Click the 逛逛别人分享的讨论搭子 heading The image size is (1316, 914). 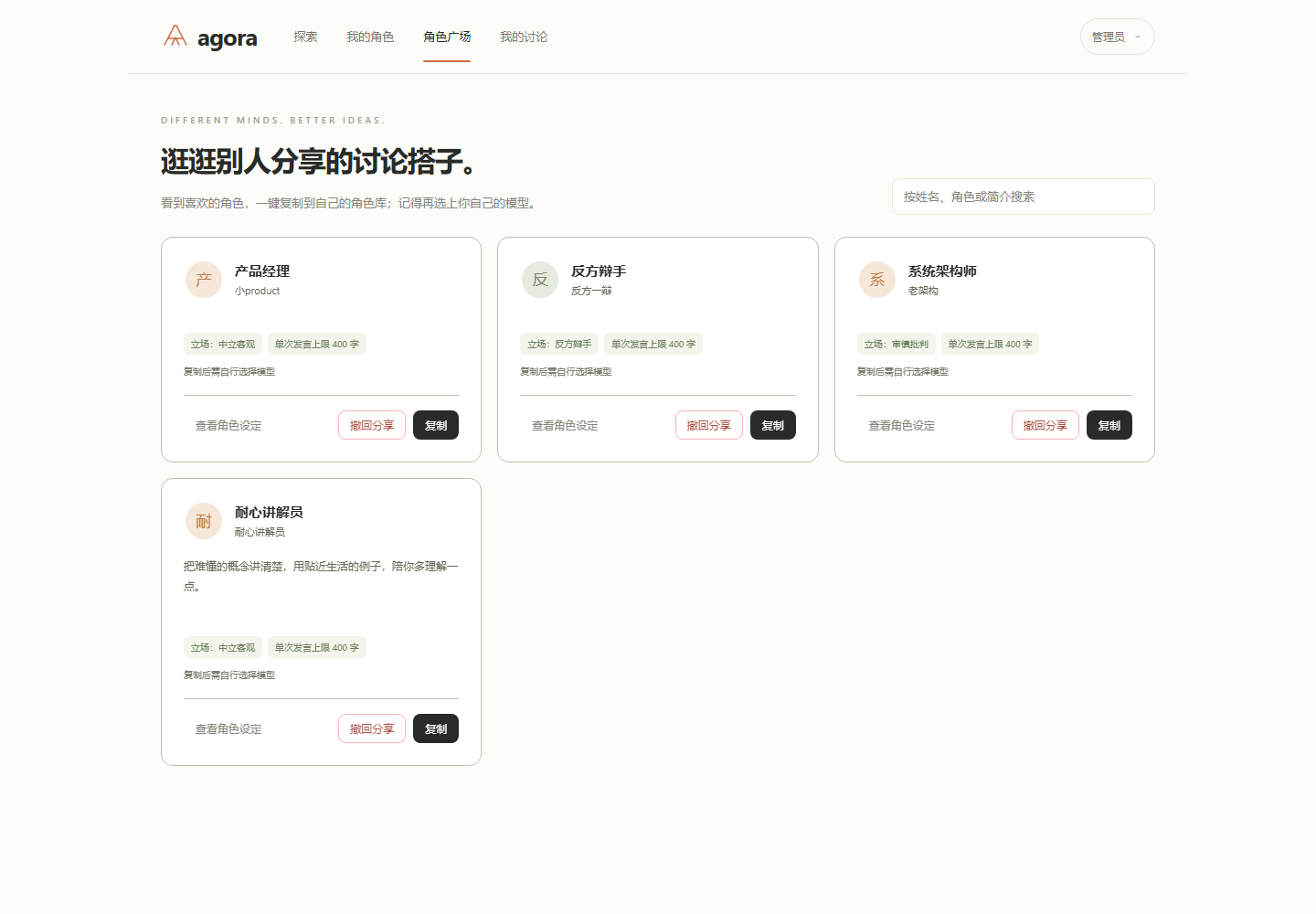[x=319, y=161]
